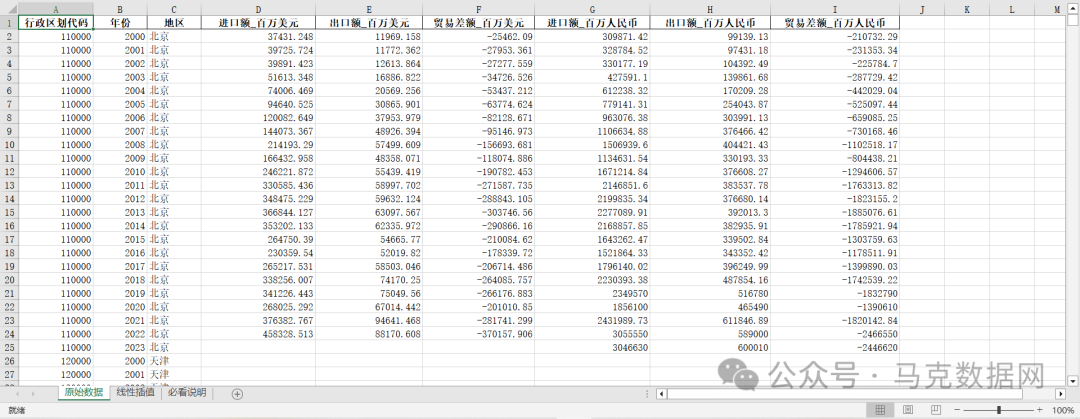Open the 原始数据 sheet tab

pyautogui.click(x=83, y=393)
